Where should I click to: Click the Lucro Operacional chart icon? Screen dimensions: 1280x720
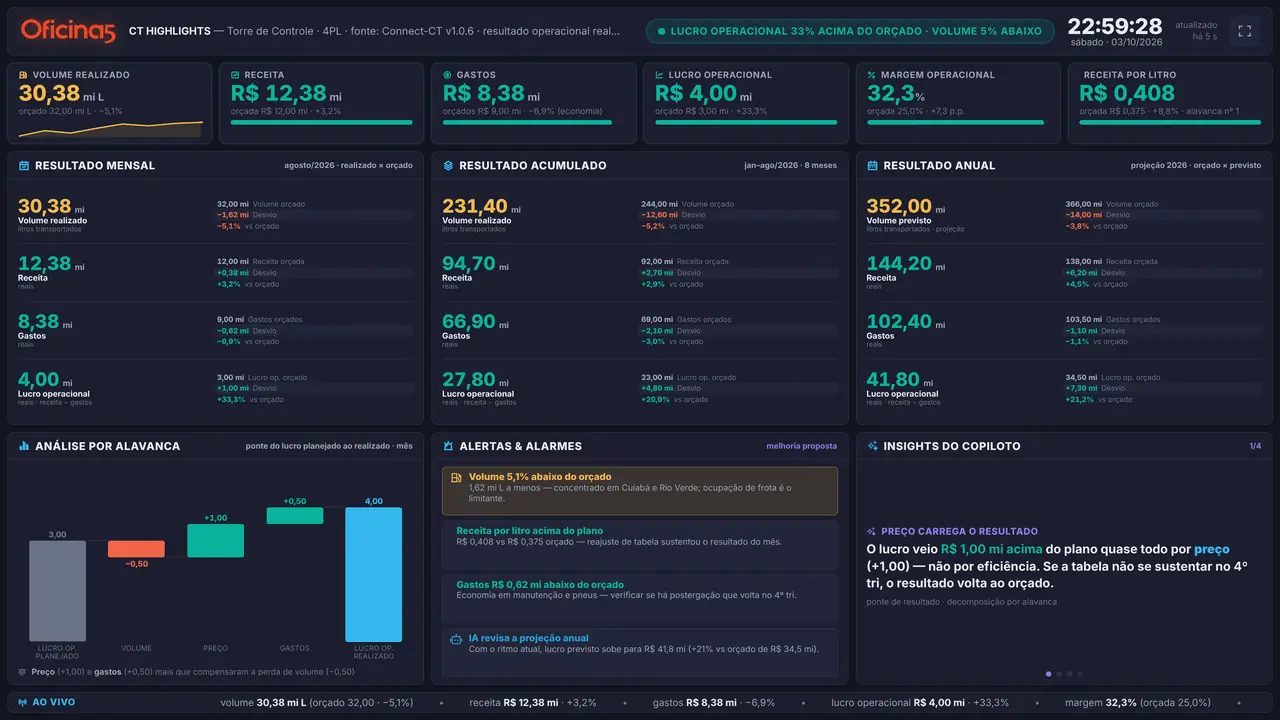coord(660,75)
